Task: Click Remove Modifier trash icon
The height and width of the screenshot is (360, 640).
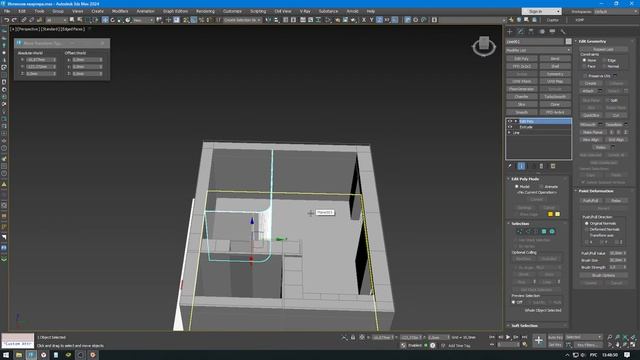Action: 541,166
